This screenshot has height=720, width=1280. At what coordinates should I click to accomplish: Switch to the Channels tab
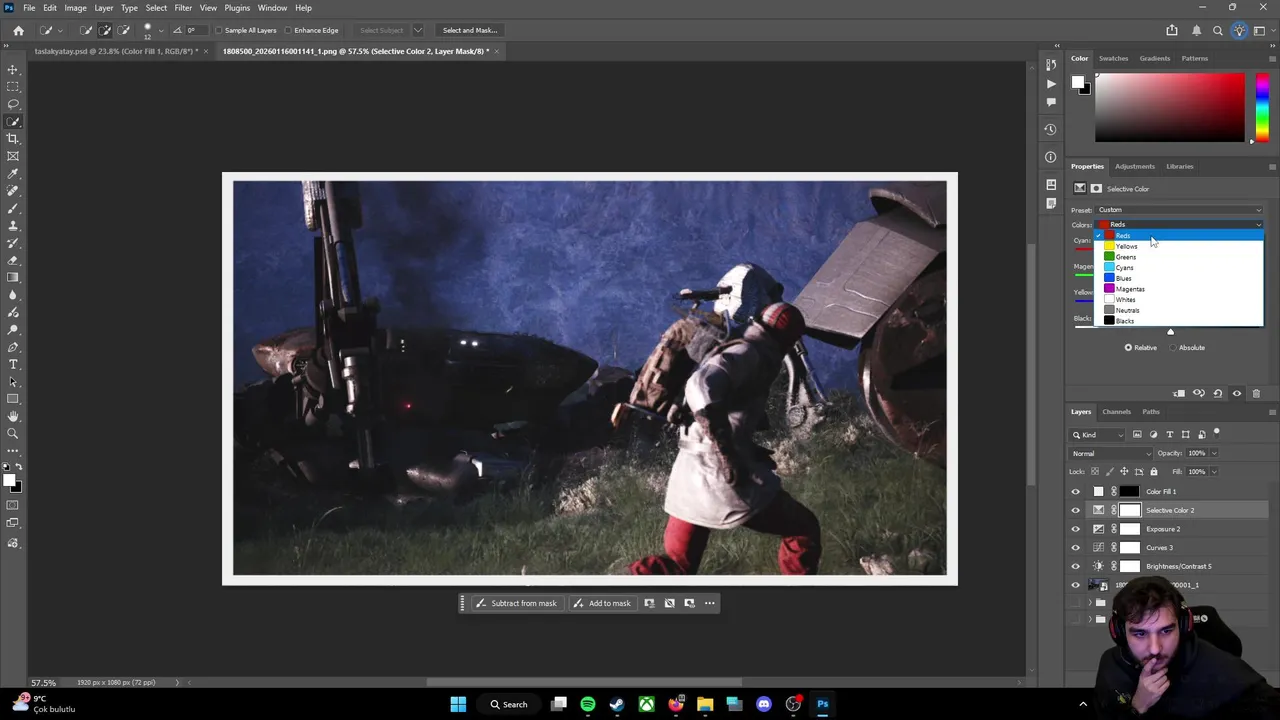pyautogui.click(x=1116, y=412)
